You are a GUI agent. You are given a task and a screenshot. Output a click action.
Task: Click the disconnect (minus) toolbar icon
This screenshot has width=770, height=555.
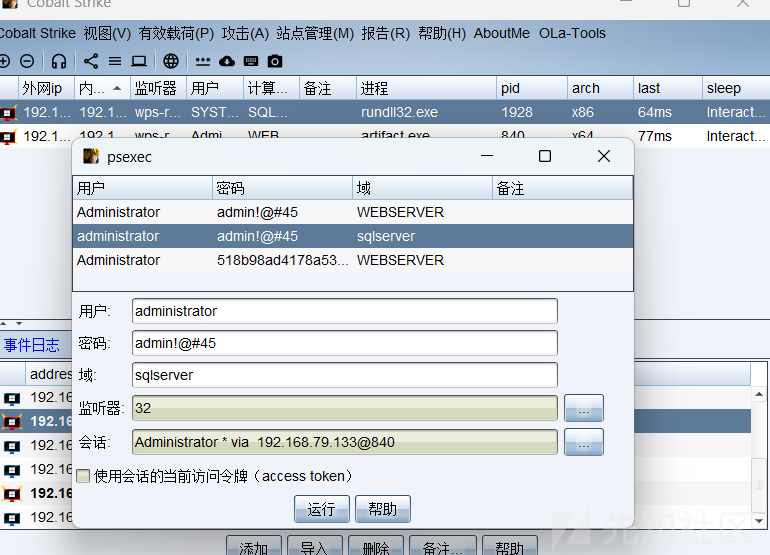coord(27,61)
